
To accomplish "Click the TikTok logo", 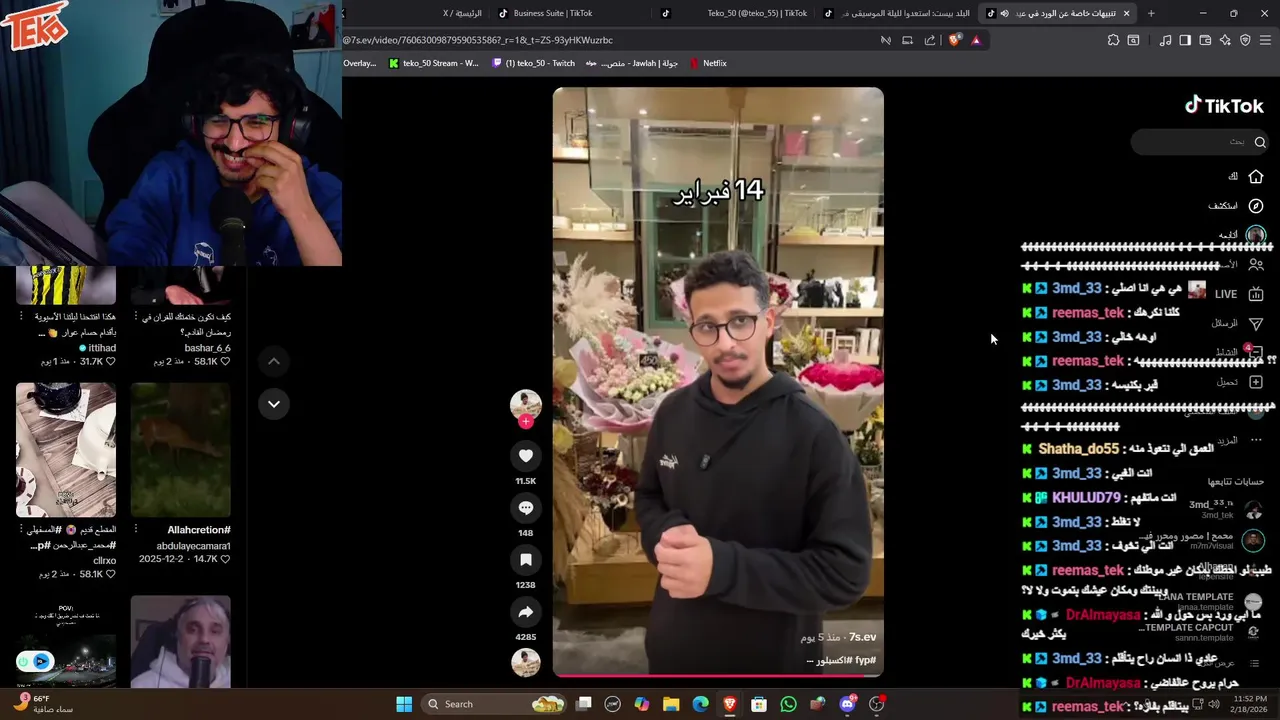I will pyautogui.click(x=1224, y=105).
